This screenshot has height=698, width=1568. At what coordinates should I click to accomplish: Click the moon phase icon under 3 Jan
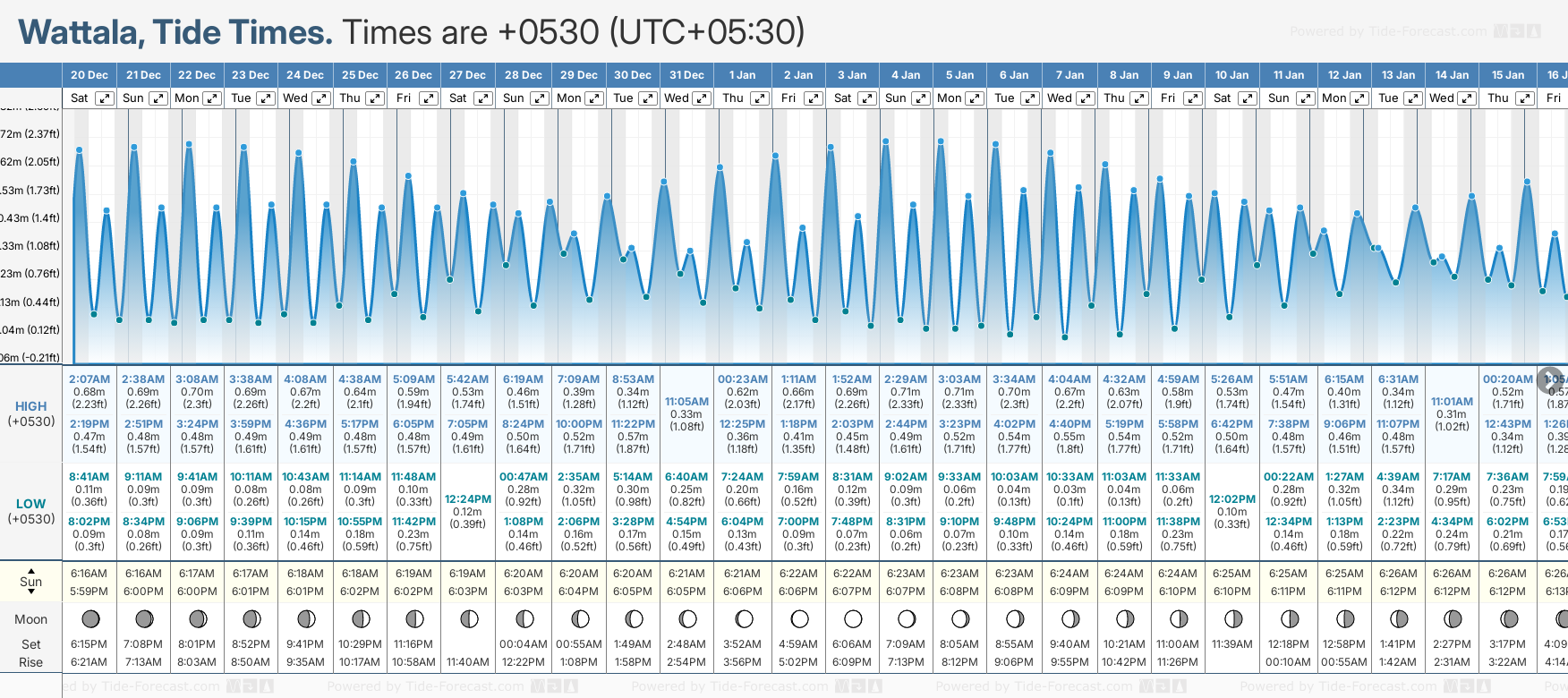pyautogui.click(x=853, y=619)
